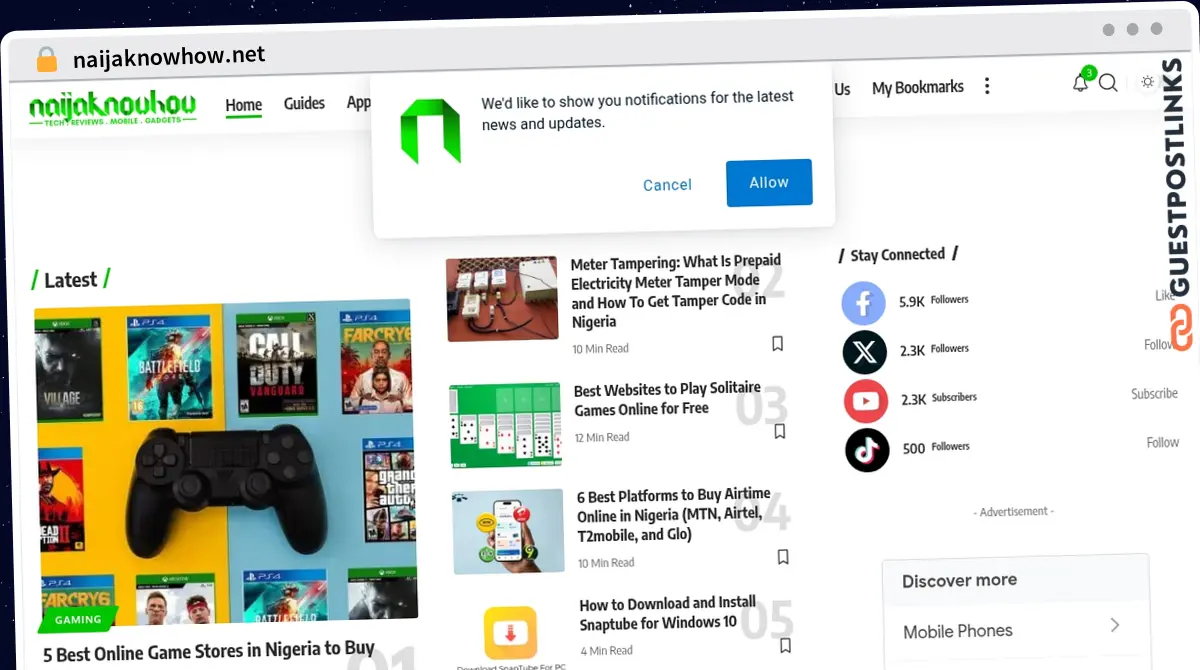Expand the Mobile Phones chevron
The image size is (1200, 670).
click(1115, 626)
